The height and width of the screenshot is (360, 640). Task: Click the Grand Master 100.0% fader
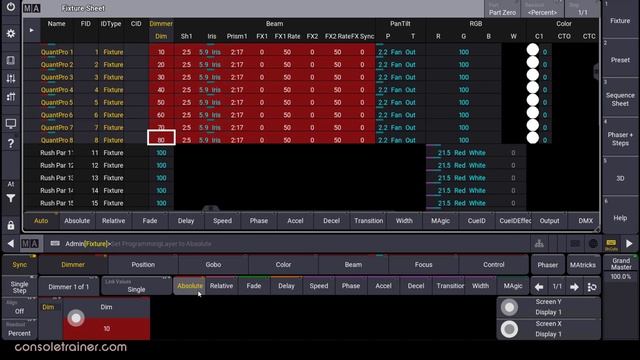point(621,297)
